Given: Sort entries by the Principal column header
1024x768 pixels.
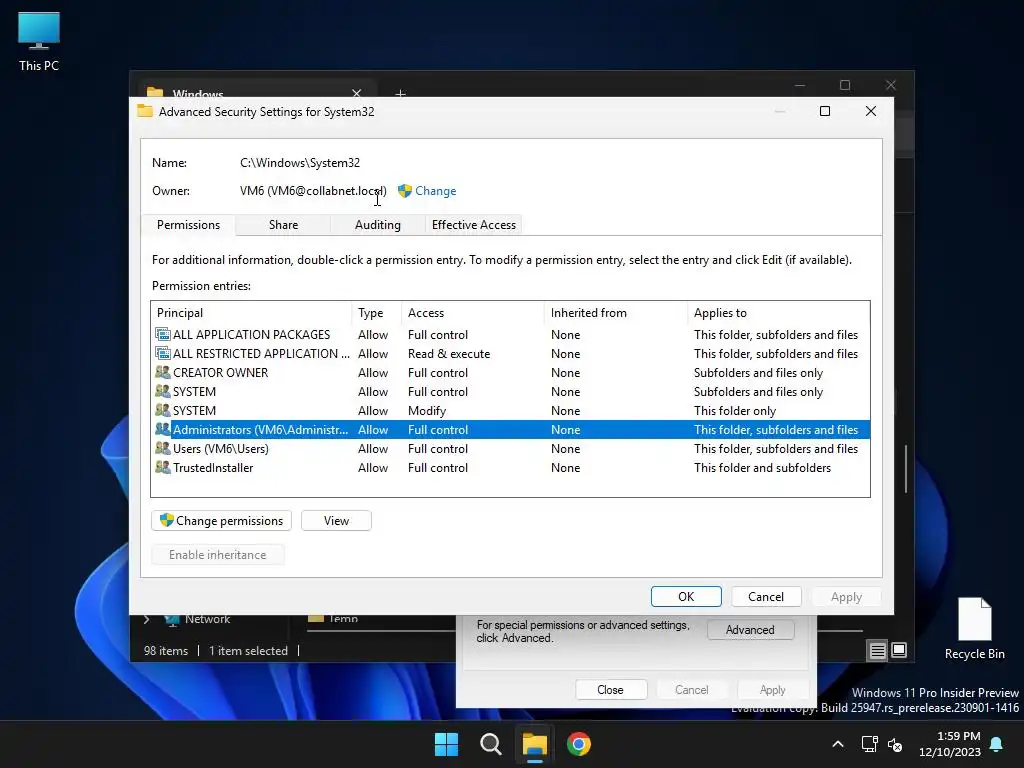Looking at the screenshot, I should (x=253, y=313).
